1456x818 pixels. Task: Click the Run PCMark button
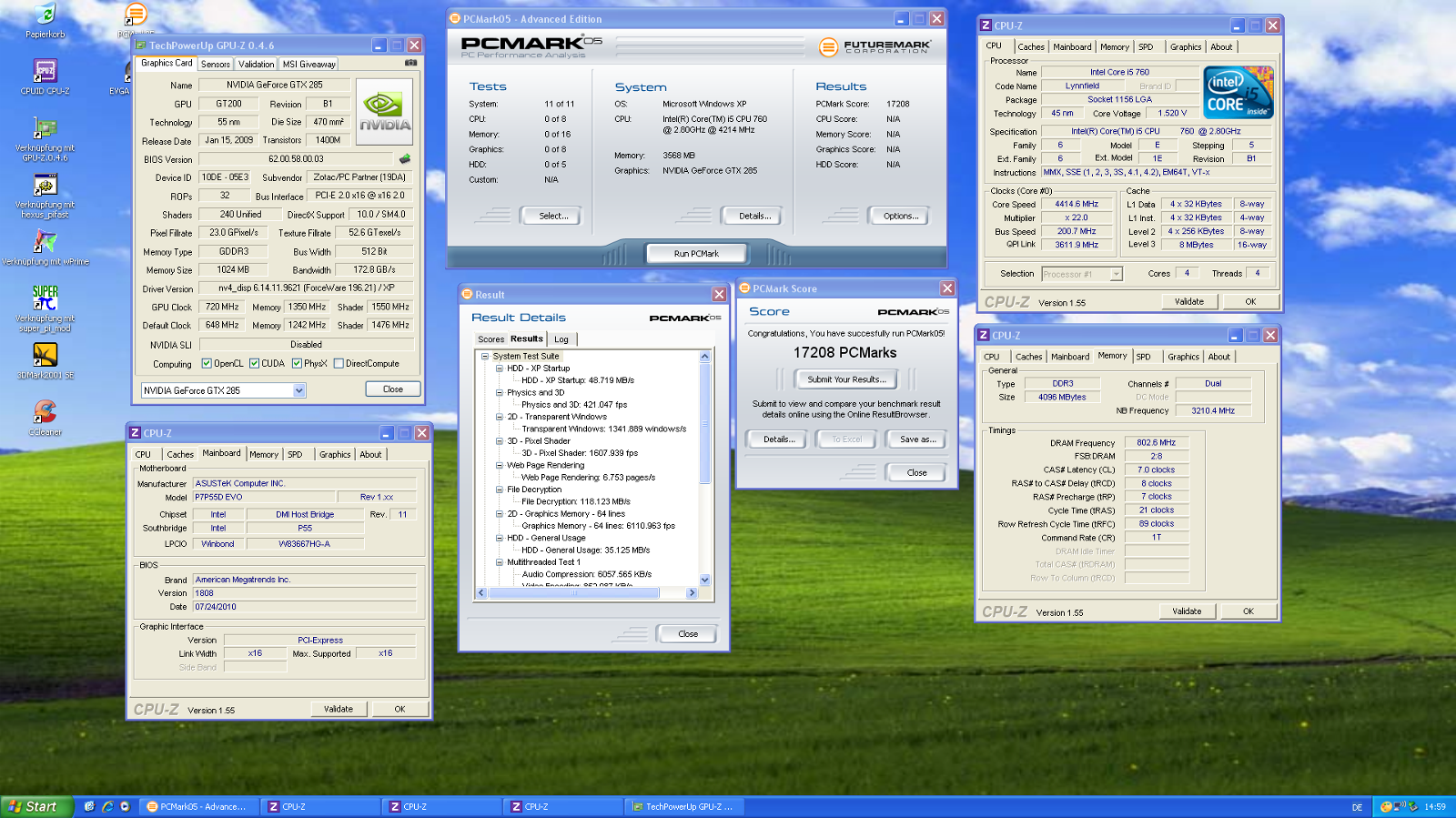(696, 254)
